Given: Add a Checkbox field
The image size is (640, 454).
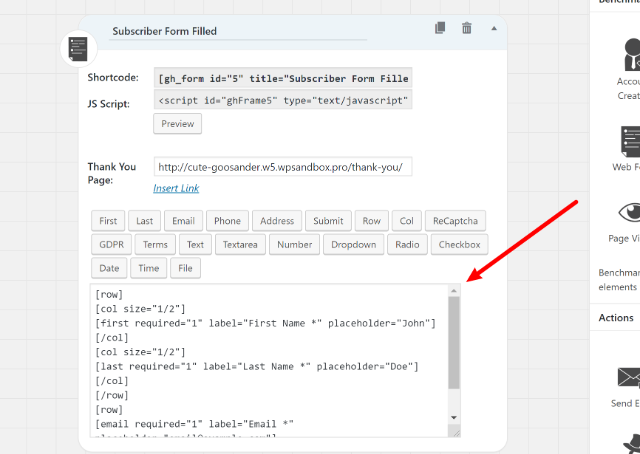Looking at the screenshot, I should coord(459,245).
